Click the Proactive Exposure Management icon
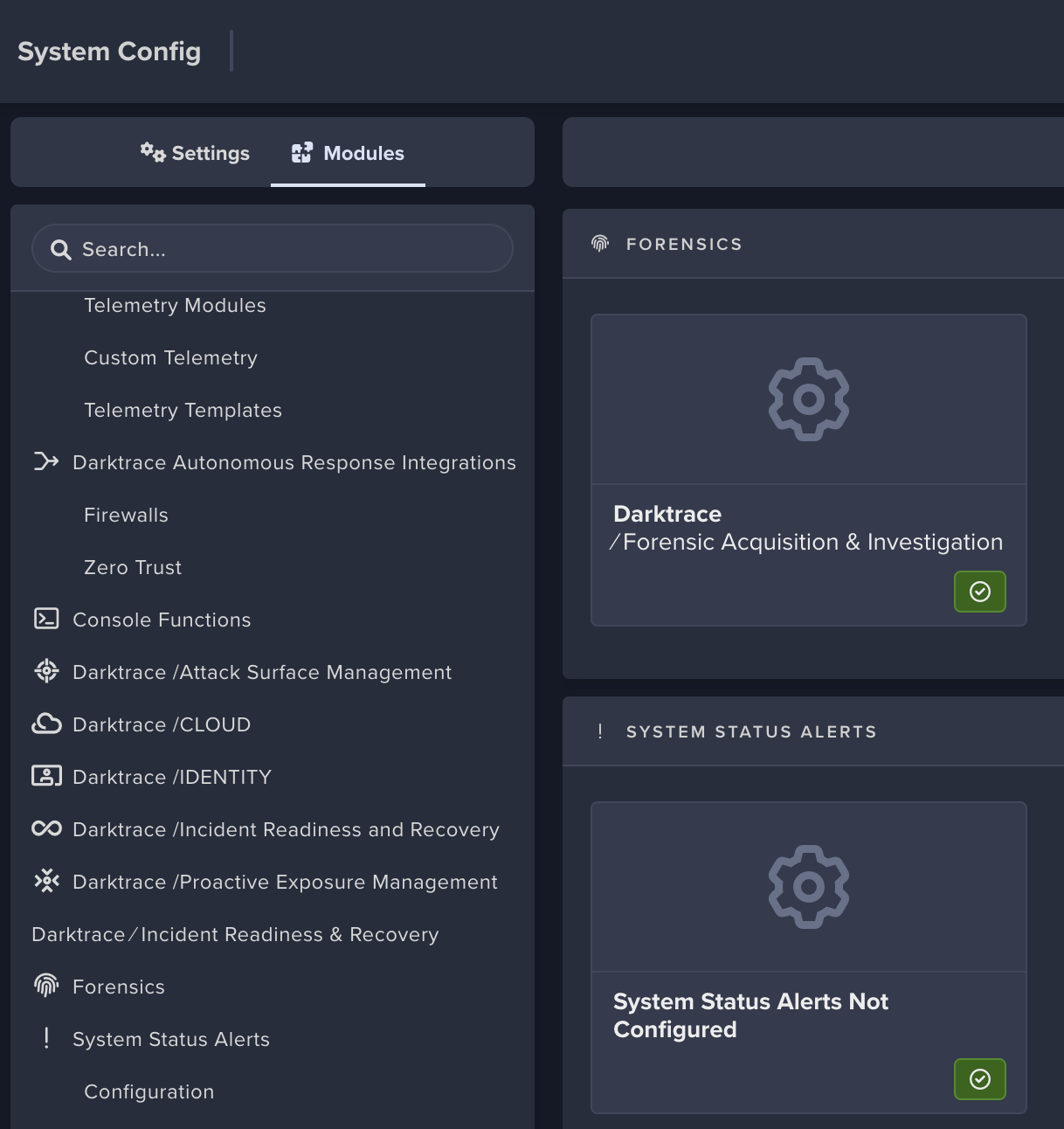Viewport: 1064px width, 1129px height. coord(46,881)
